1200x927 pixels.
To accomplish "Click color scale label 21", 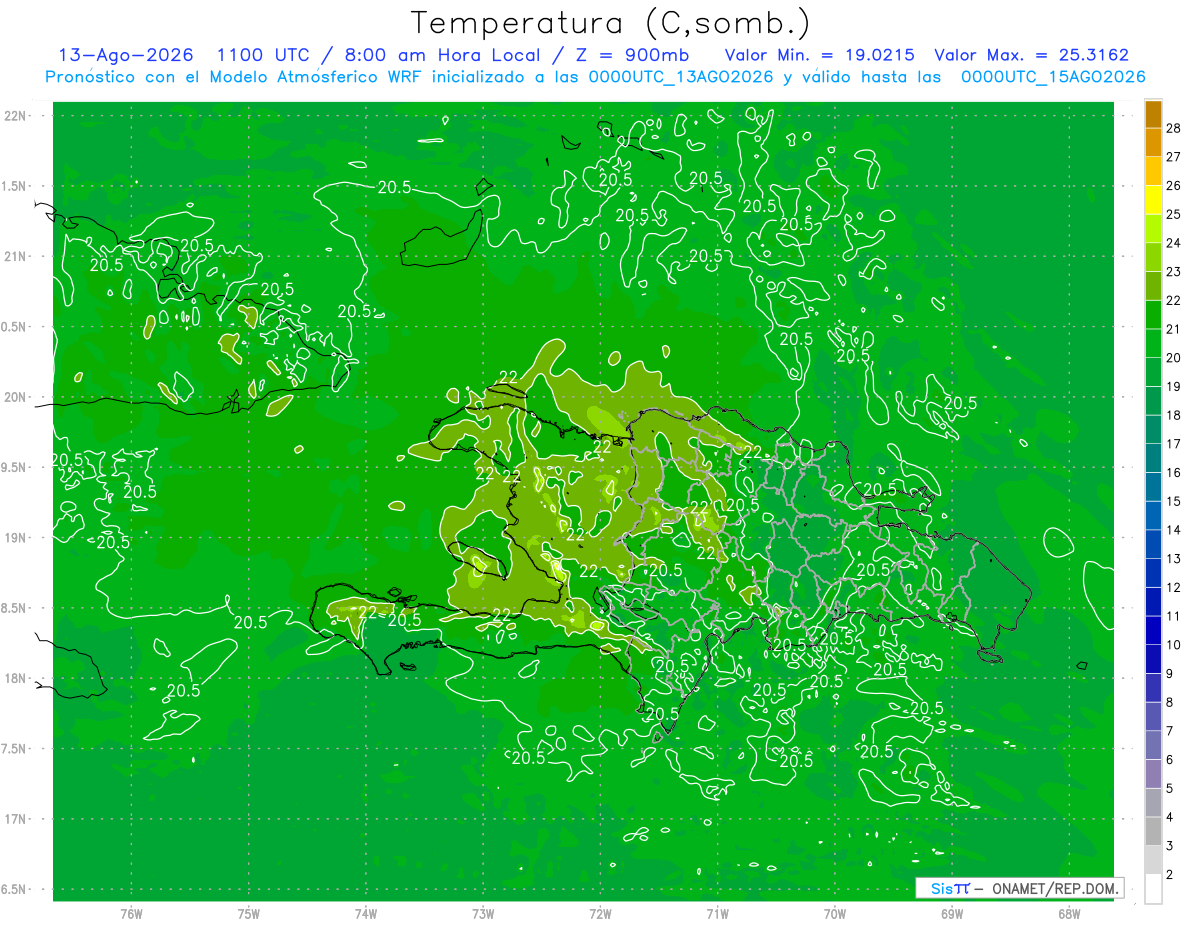I will tap(1175, 329).
